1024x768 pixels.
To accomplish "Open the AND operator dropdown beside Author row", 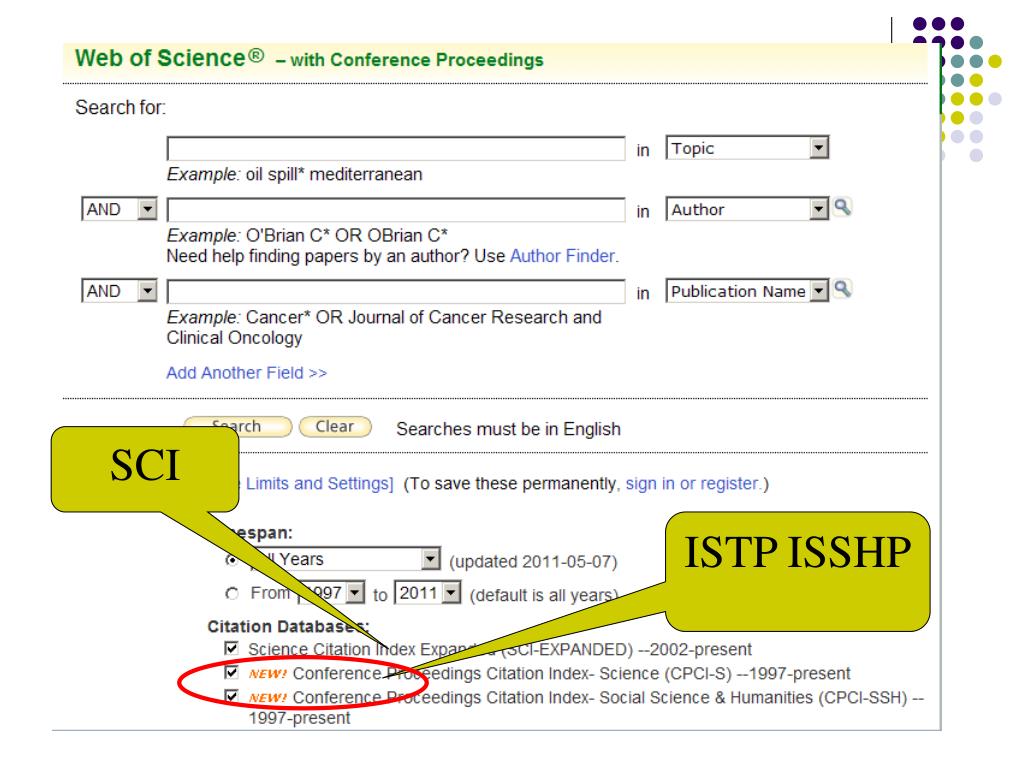I will [x=120, y=209].
